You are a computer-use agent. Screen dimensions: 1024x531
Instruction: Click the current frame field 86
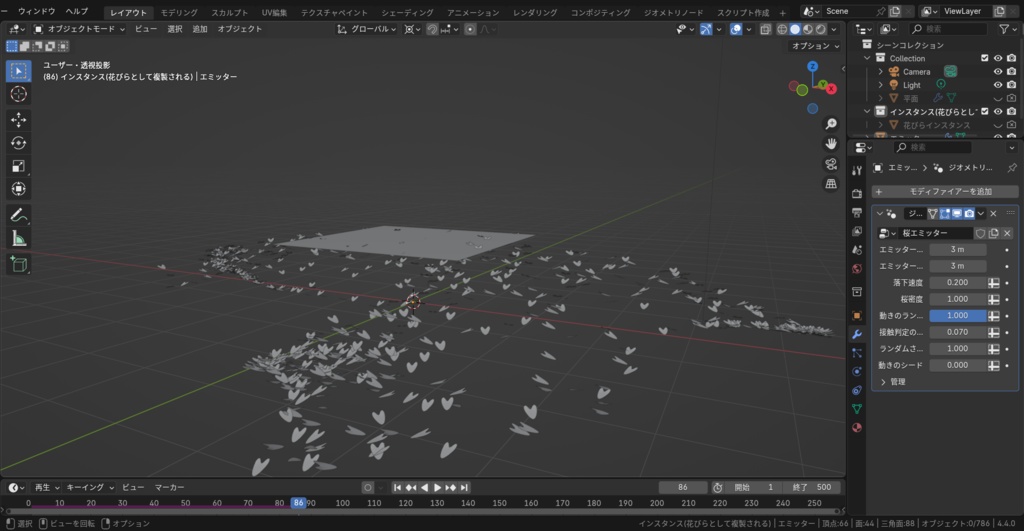click(x=682, y=487)
